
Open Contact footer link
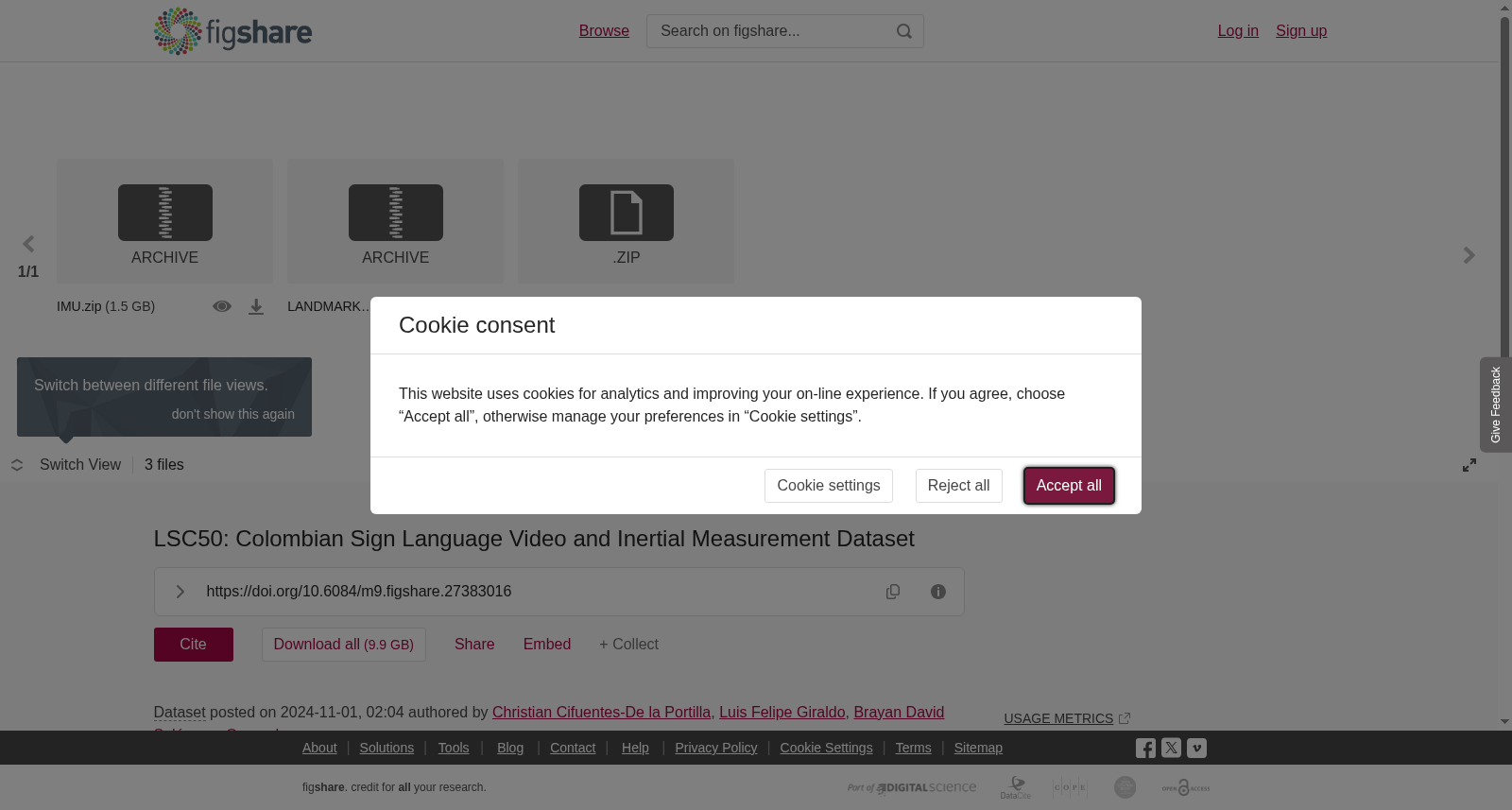pyautogui.click(x=573, y=748)
